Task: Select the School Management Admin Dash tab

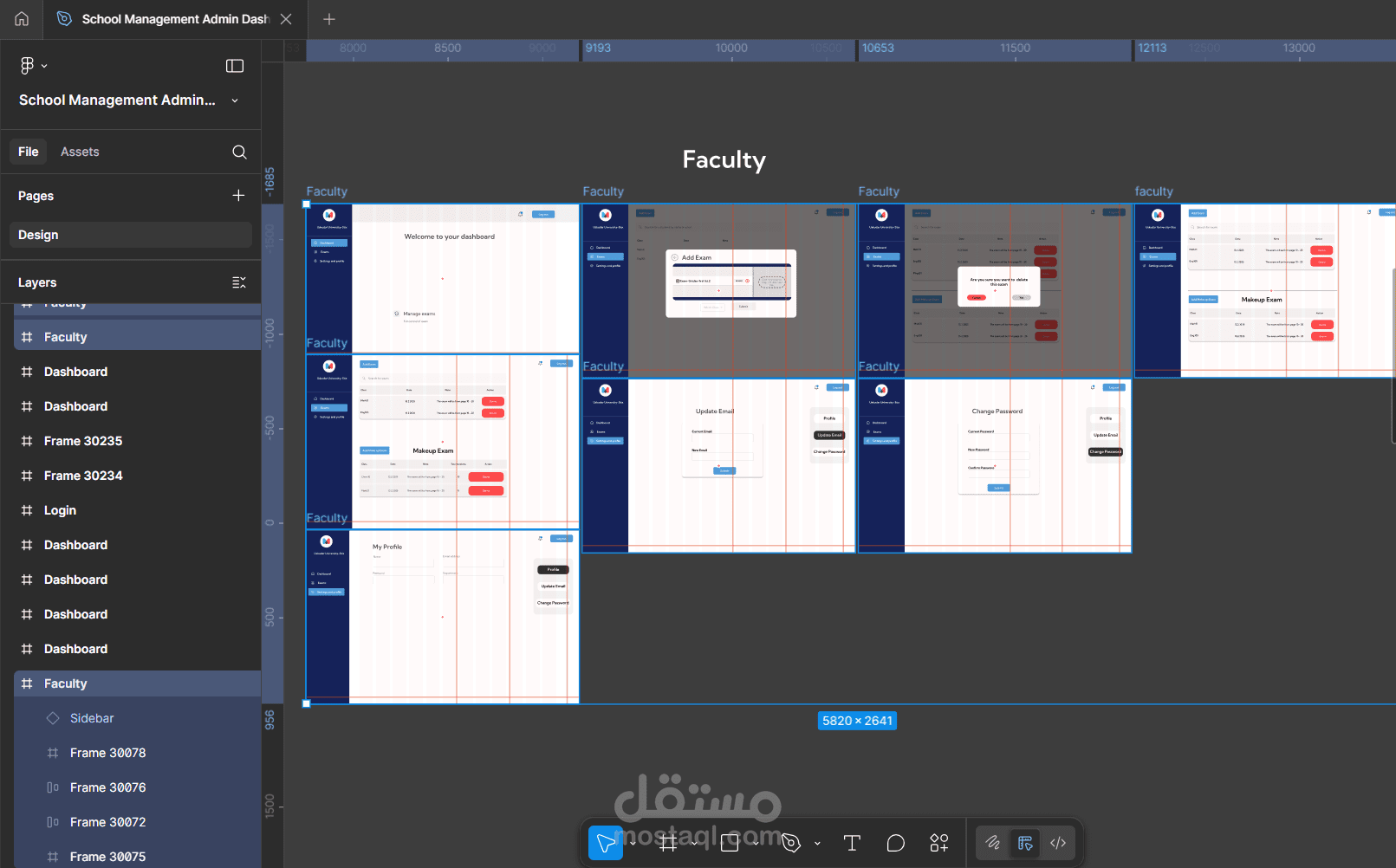Action: pos(173,19)
